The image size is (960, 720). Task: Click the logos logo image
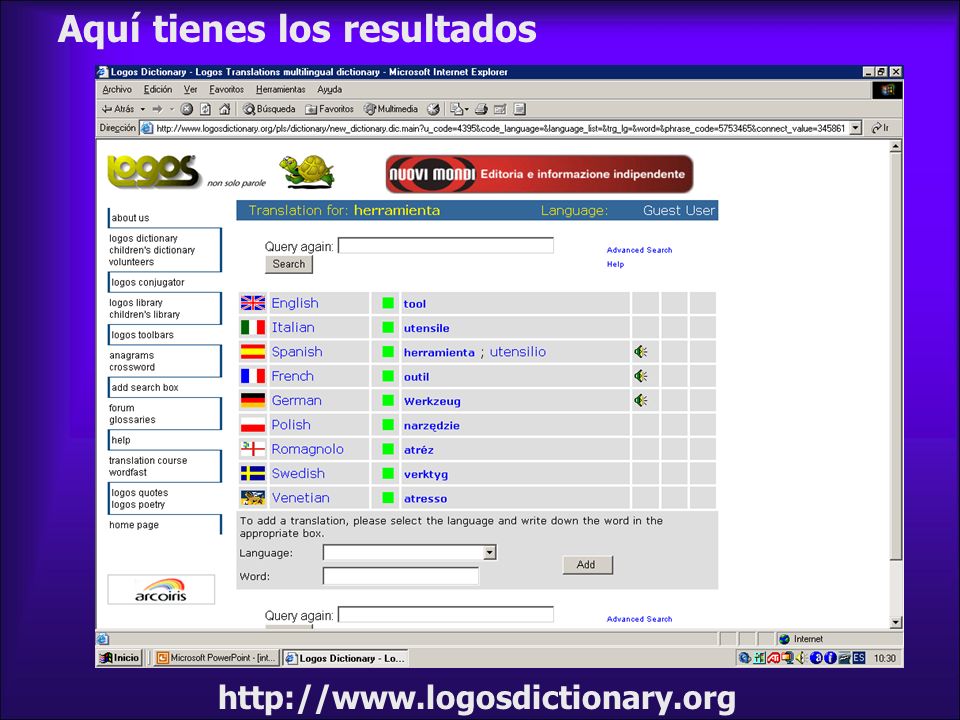click(x=153, y=171)
